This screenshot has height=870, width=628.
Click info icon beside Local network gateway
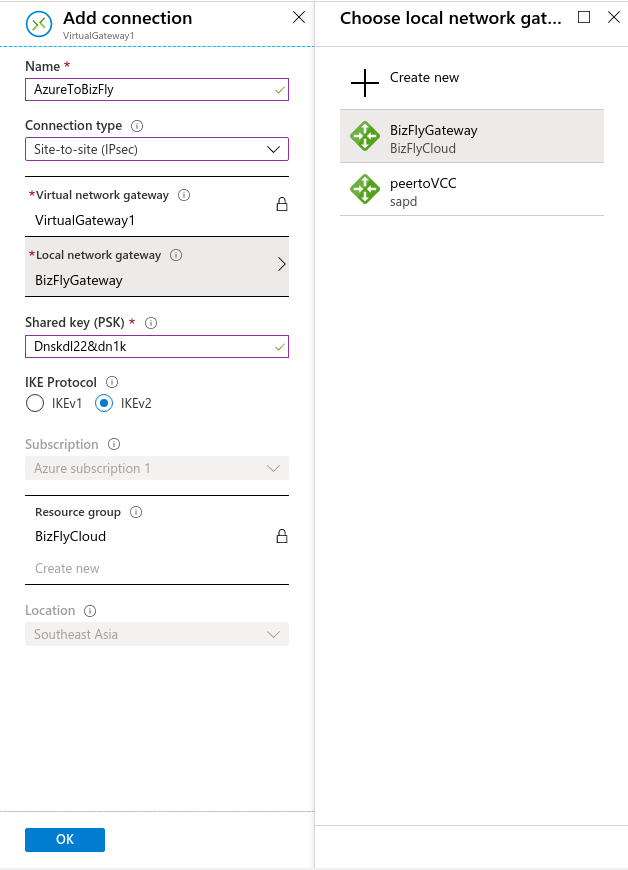point(176,255)
